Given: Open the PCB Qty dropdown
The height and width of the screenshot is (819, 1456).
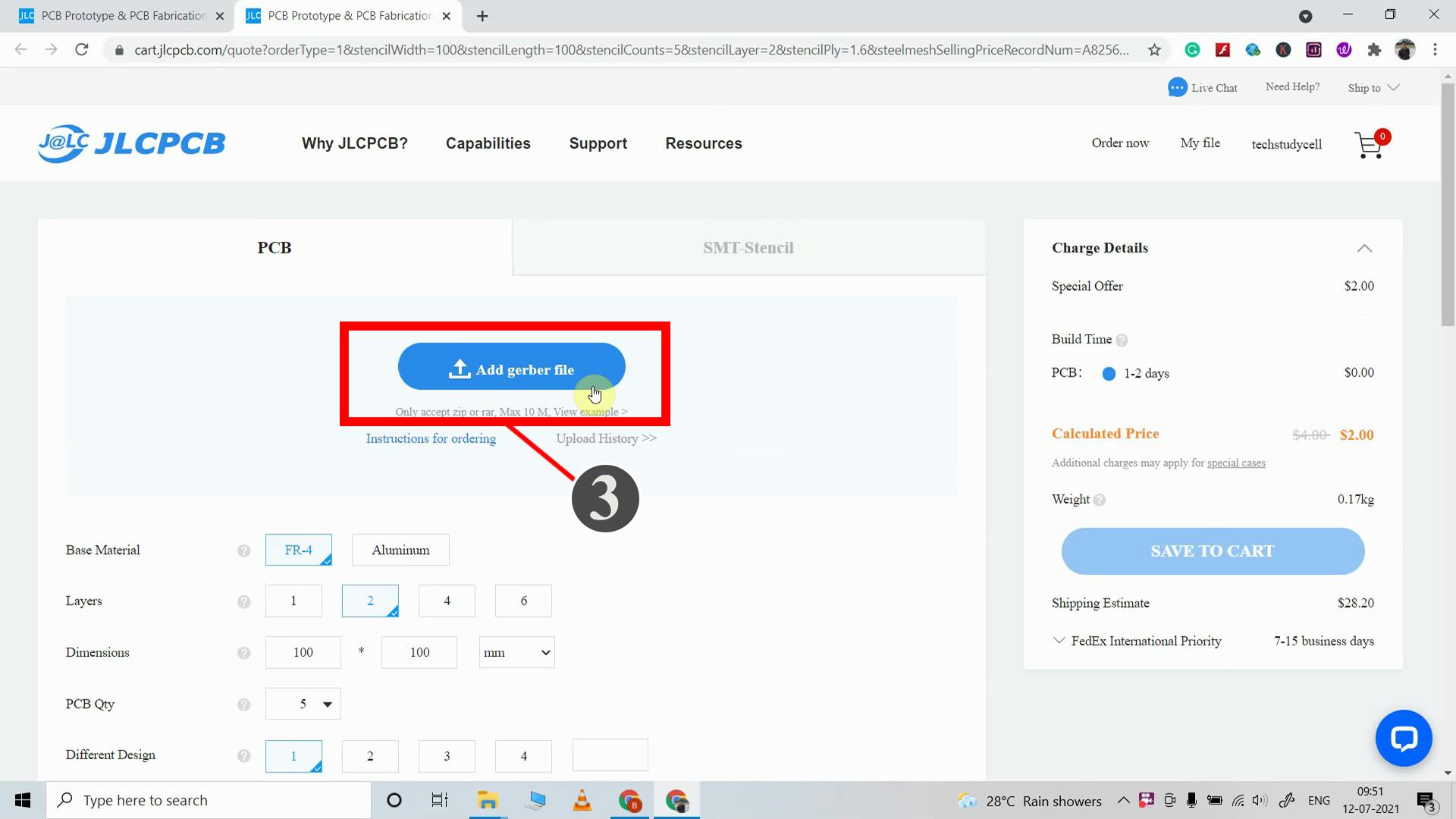Looking at the screenshot, I should pyautogui.click(x=303, y=704).
